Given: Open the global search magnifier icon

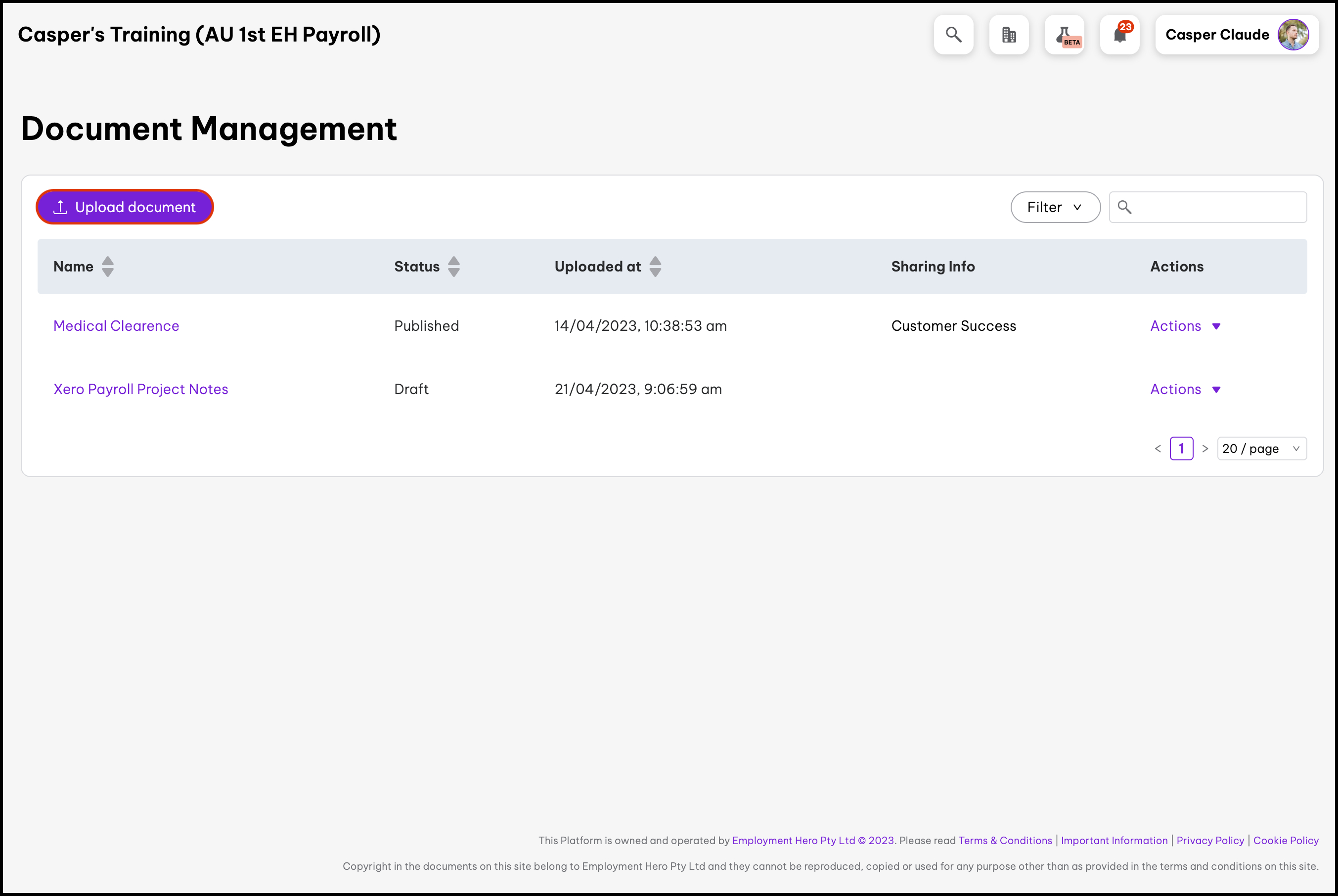Looking at the screenshot, I should (953, 35).
